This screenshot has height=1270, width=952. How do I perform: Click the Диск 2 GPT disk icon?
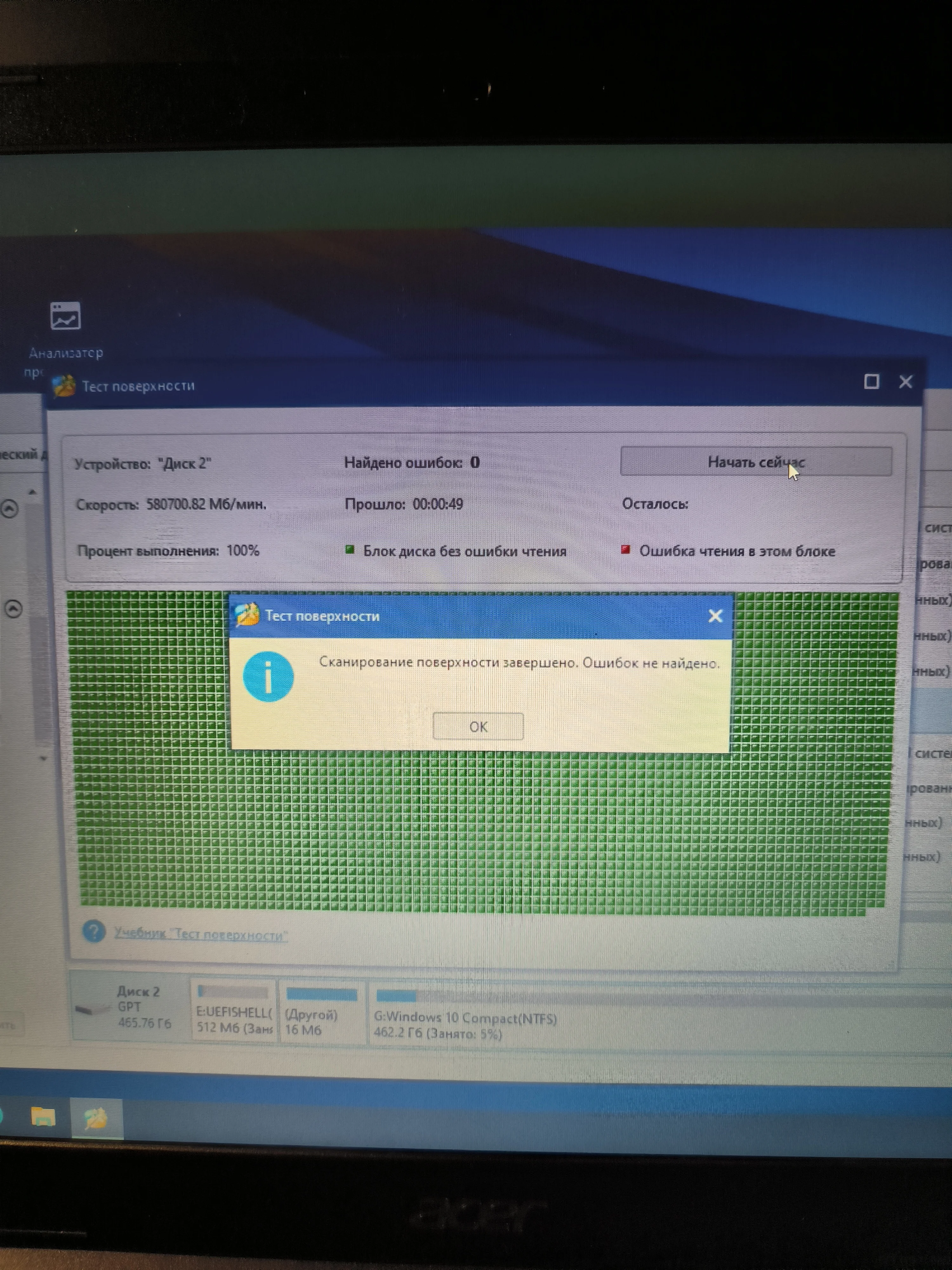coord(92,1009)
